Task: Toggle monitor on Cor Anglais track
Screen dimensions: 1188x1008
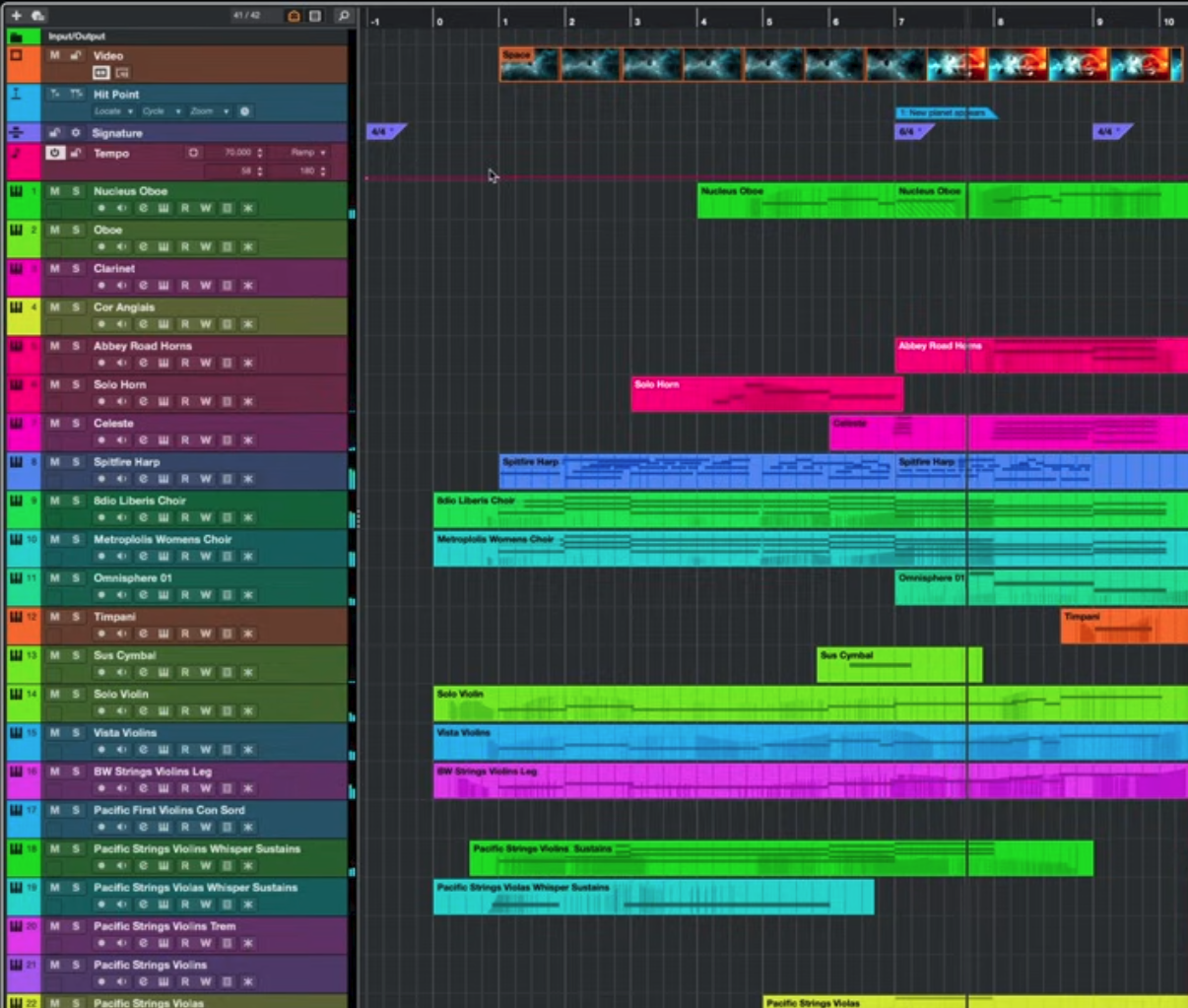Action: 122,324
